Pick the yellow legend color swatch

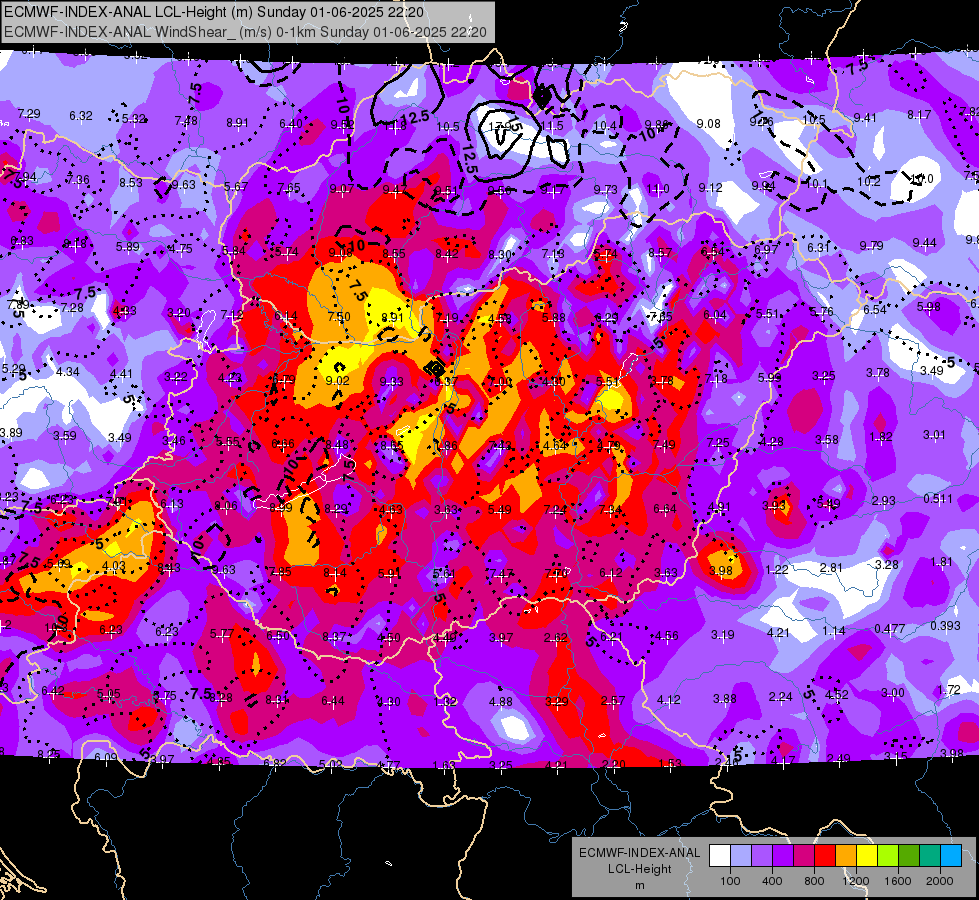tap(867, 856)
